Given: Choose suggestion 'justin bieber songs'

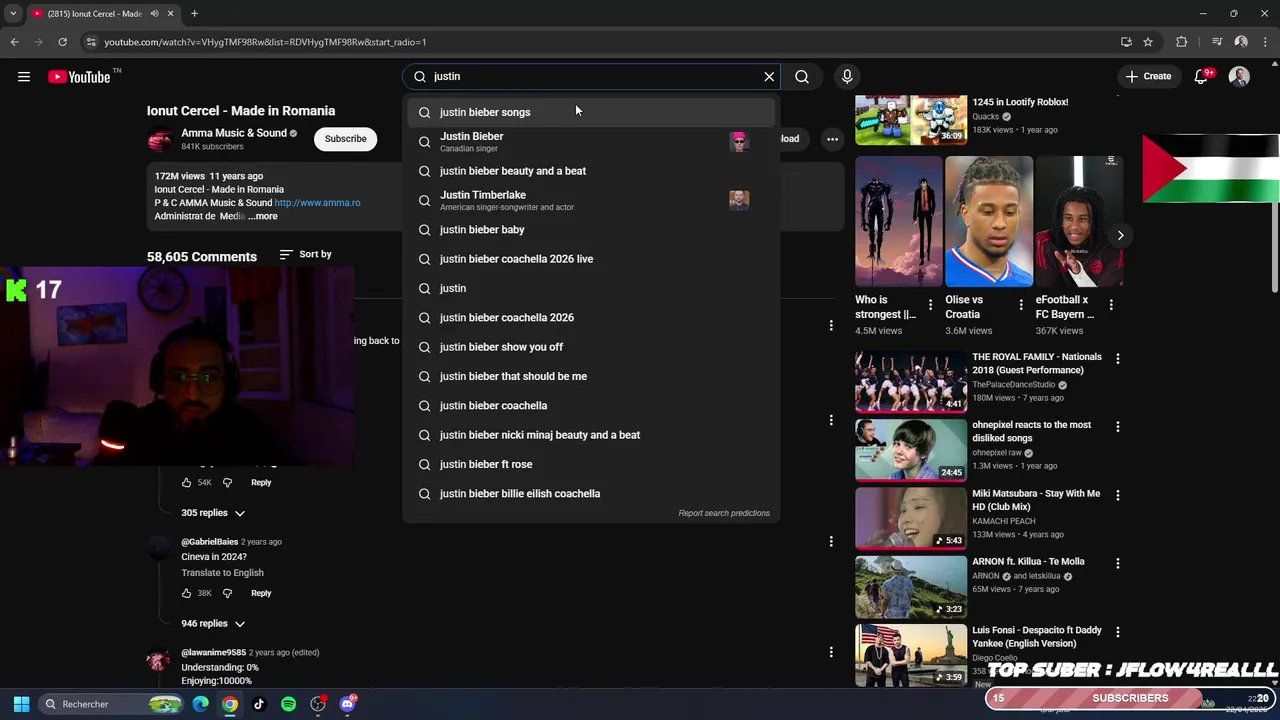Looking at the screenshot, I should coord(591,112).
